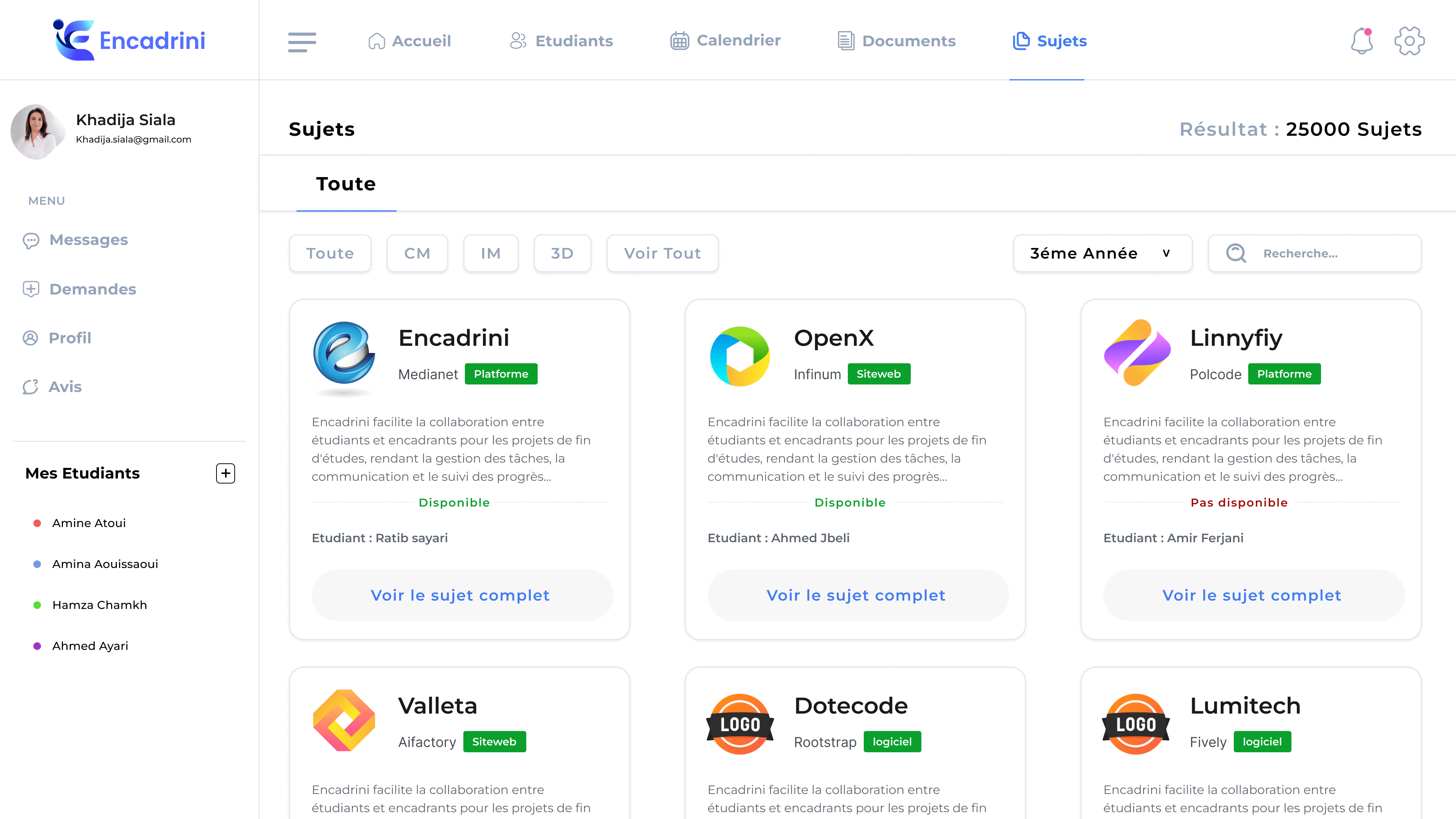Click the Accueil home icon
This screenshot has height=819, width=1456.
coord(377,41)
